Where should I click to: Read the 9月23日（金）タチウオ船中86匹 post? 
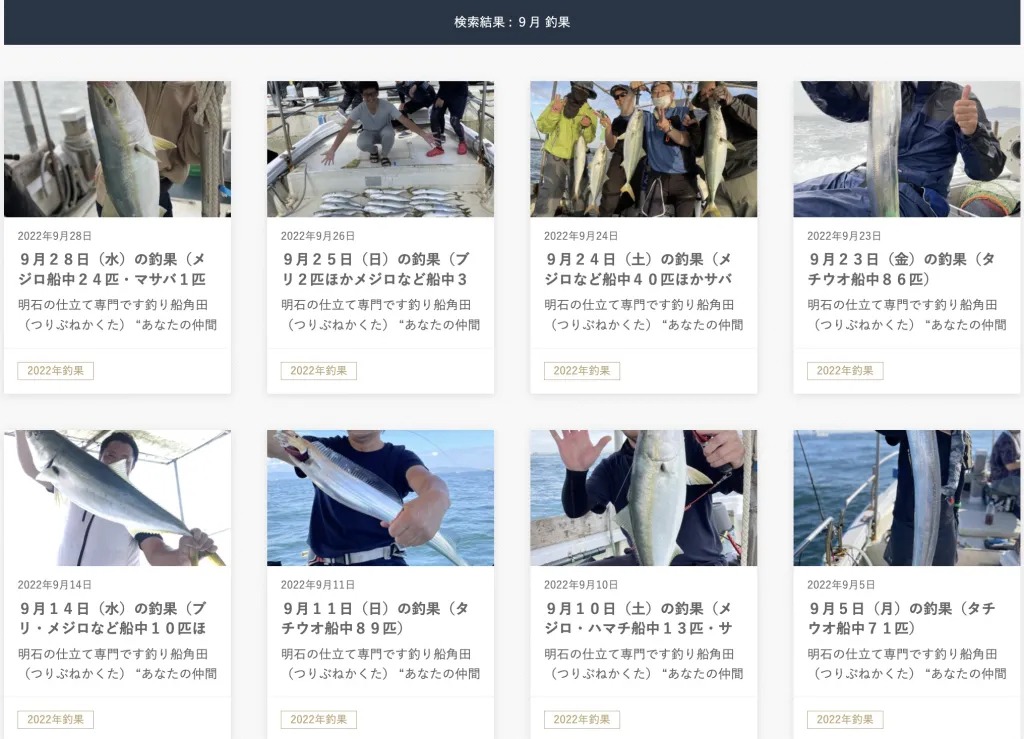point(902,269)
